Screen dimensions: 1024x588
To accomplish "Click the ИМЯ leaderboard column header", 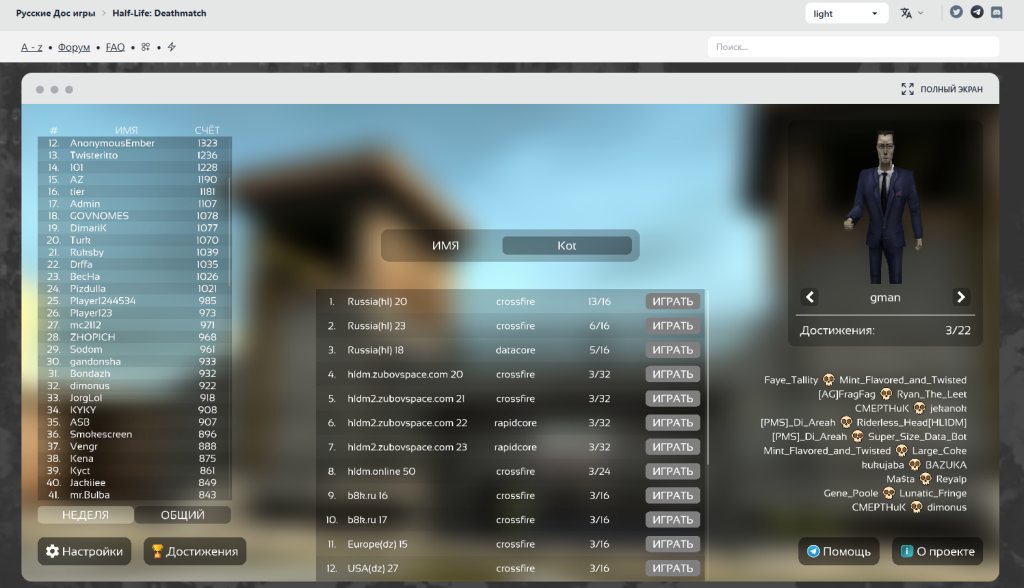I will 126,130.
